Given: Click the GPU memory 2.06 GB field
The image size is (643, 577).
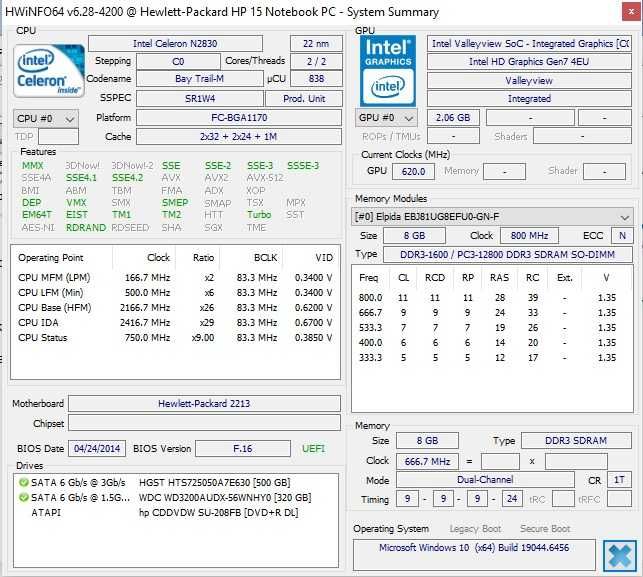Looking at the screenshot, I should (x=453, y=118).
